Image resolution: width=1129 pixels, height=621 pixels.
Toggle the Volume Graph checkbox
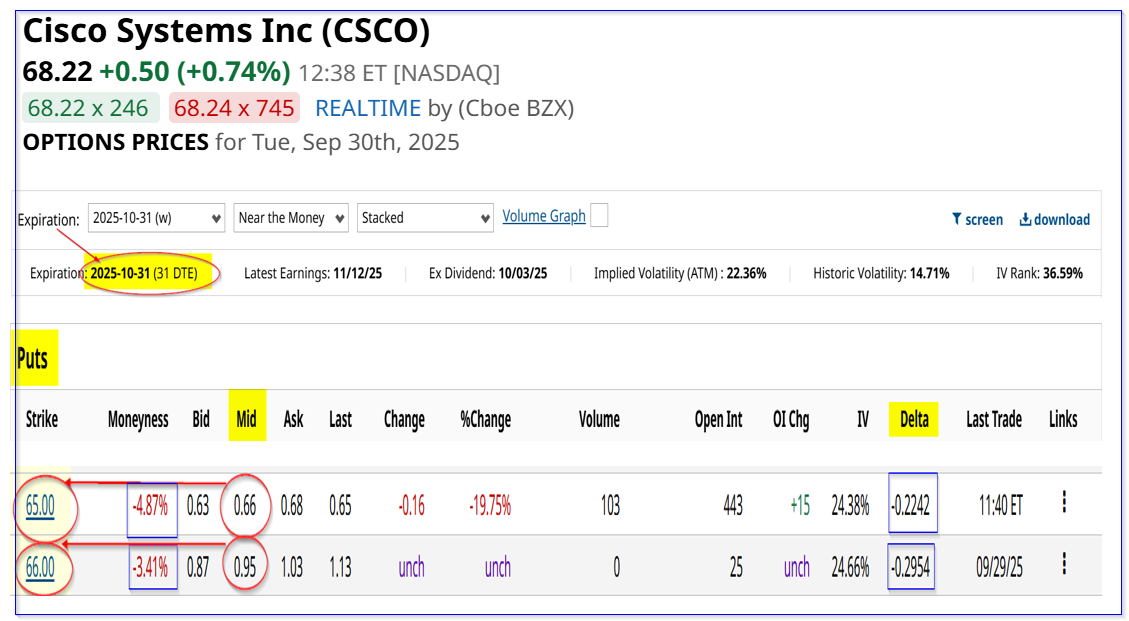[599, 216]
